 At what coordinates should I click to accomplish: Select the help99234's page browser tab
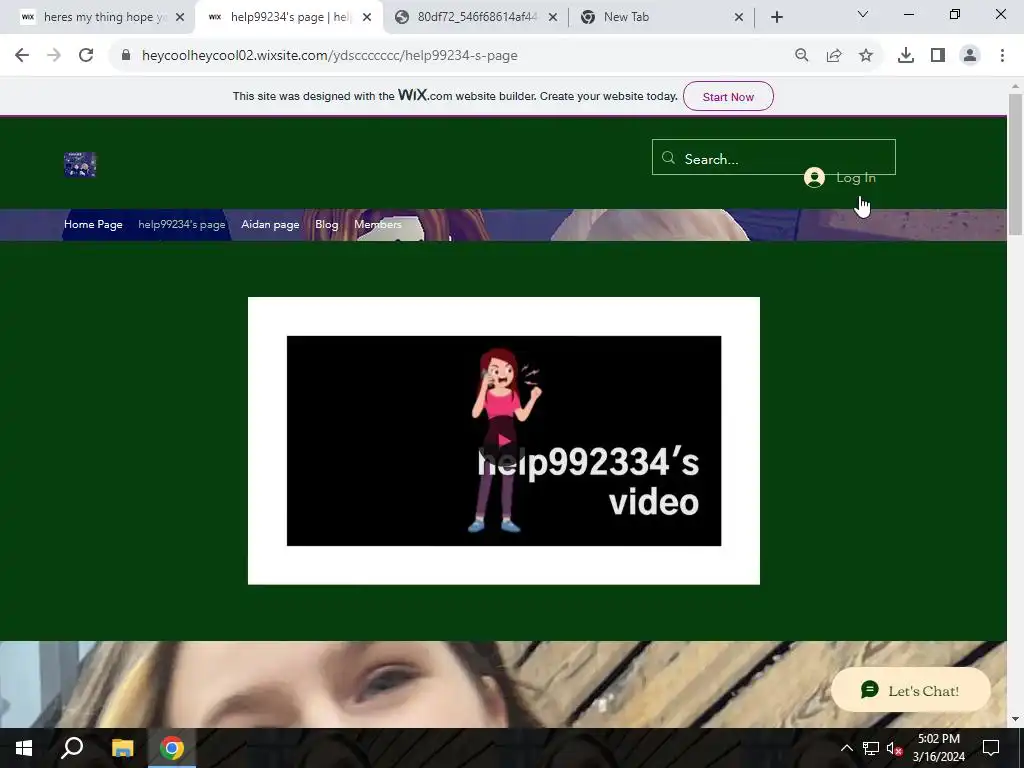point(289,17)
